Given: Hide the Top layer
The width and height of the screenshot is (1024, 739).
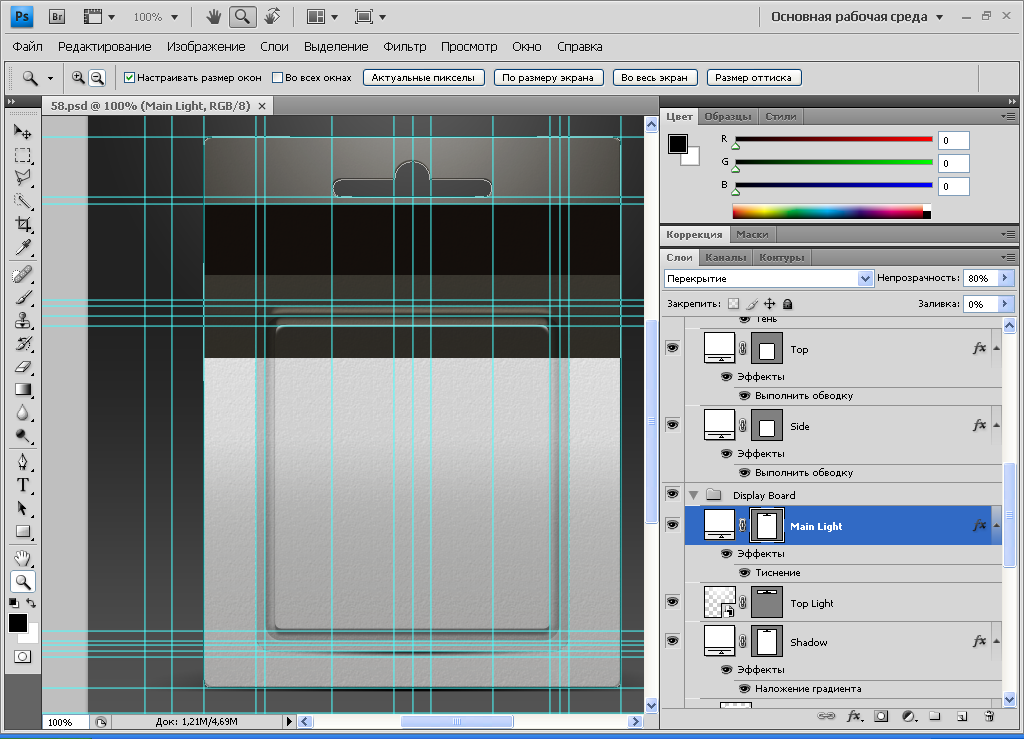Looking at the screenshot, I should (x=673, y=348).
